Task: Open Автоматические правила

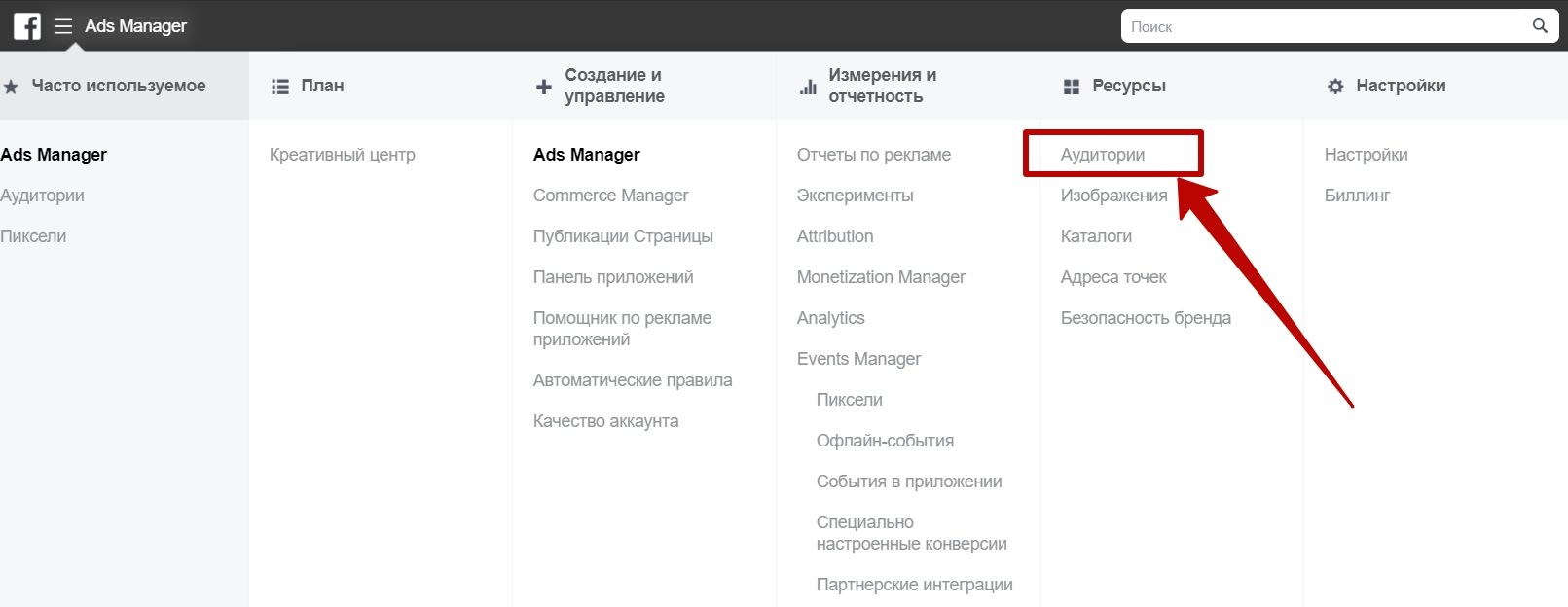Action: [633, 380]
